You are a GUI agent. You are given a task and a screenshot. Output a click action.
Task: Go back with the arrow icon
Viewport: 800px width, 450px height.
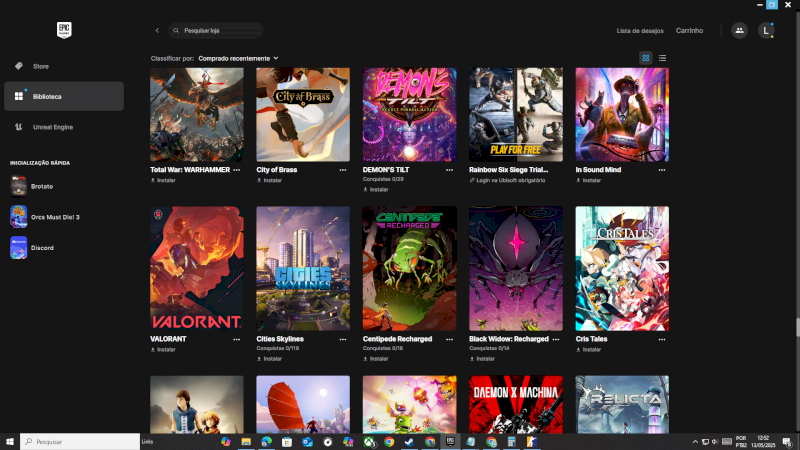pos(157,31)
